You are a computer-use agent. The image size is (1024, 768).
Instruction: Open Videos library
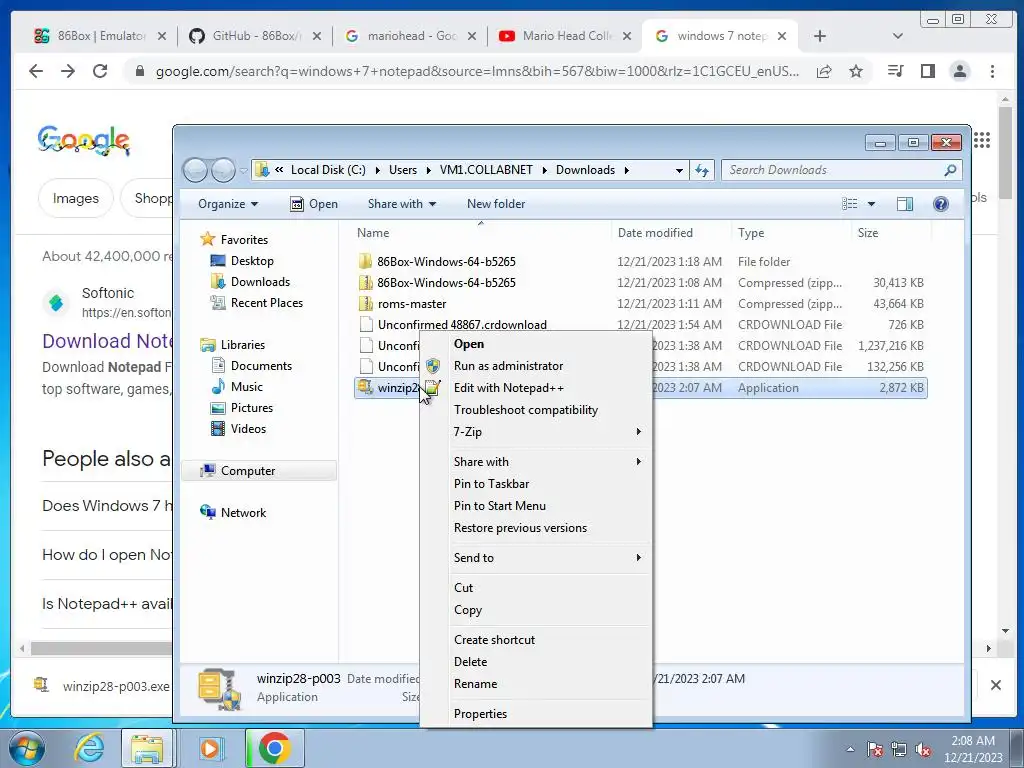[x=248, y=428]
